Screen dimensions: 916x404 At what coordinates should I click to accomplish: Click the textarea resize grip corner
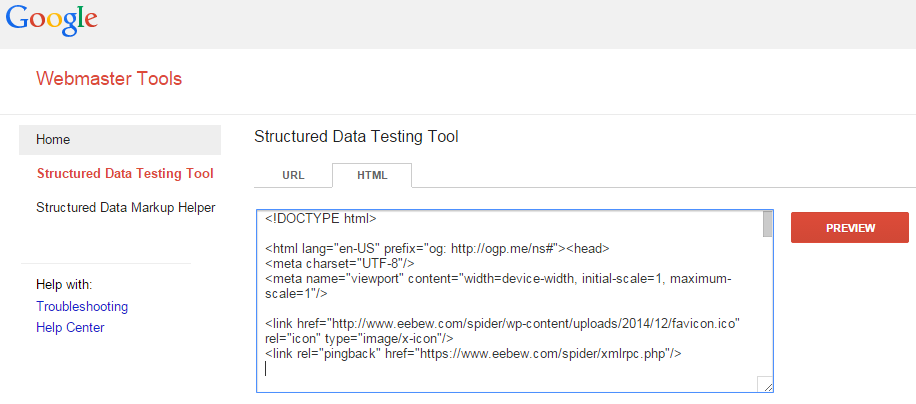pos(765,384)
